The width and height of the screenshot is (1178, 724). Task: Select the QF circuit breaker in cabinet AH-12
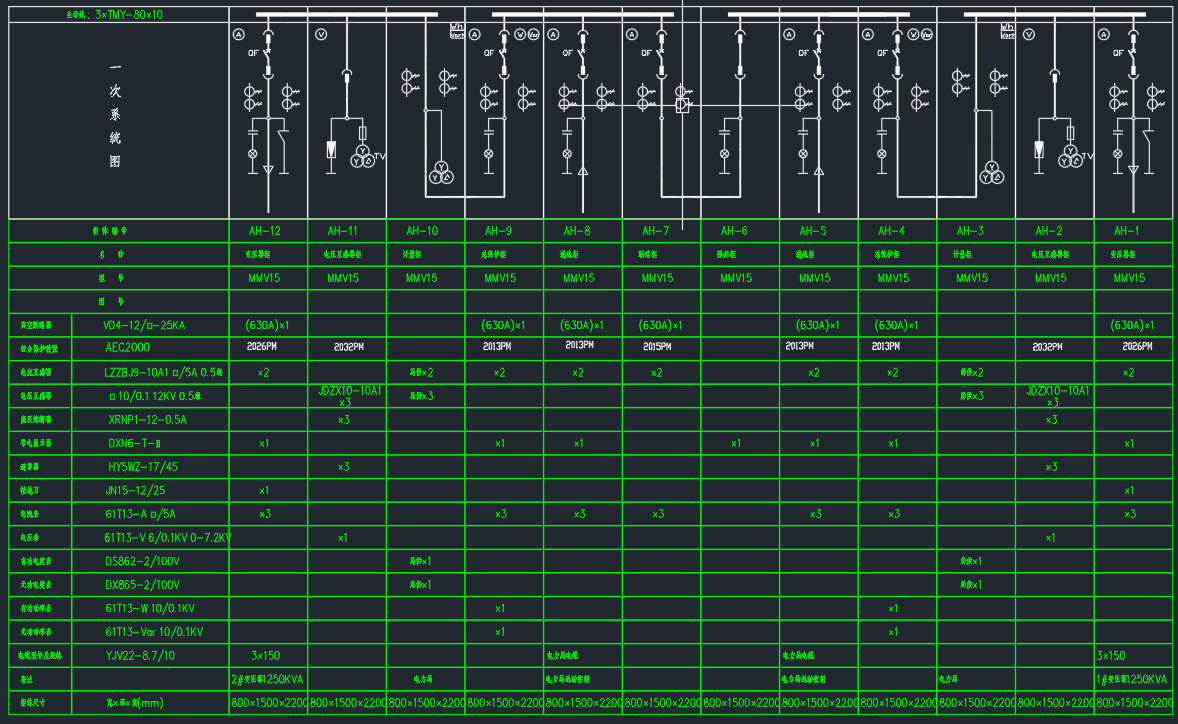pyautogui.click(x=268, y=53)
